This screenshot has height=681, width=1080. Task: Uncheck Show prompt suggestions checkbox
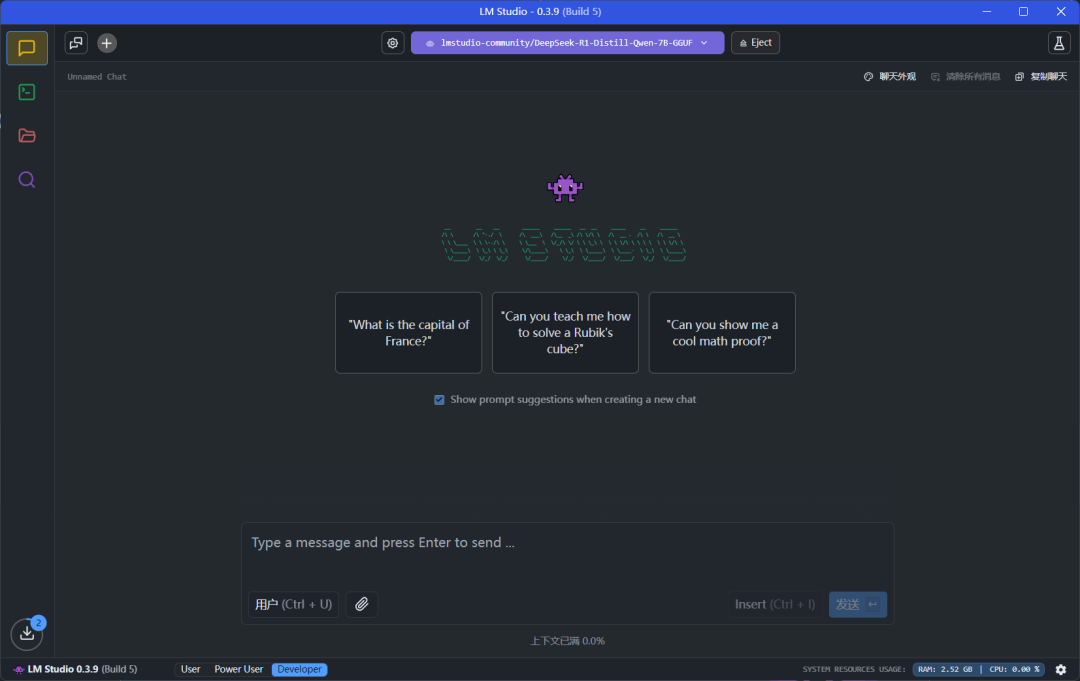pyautogui.click(x=439, y=400)
